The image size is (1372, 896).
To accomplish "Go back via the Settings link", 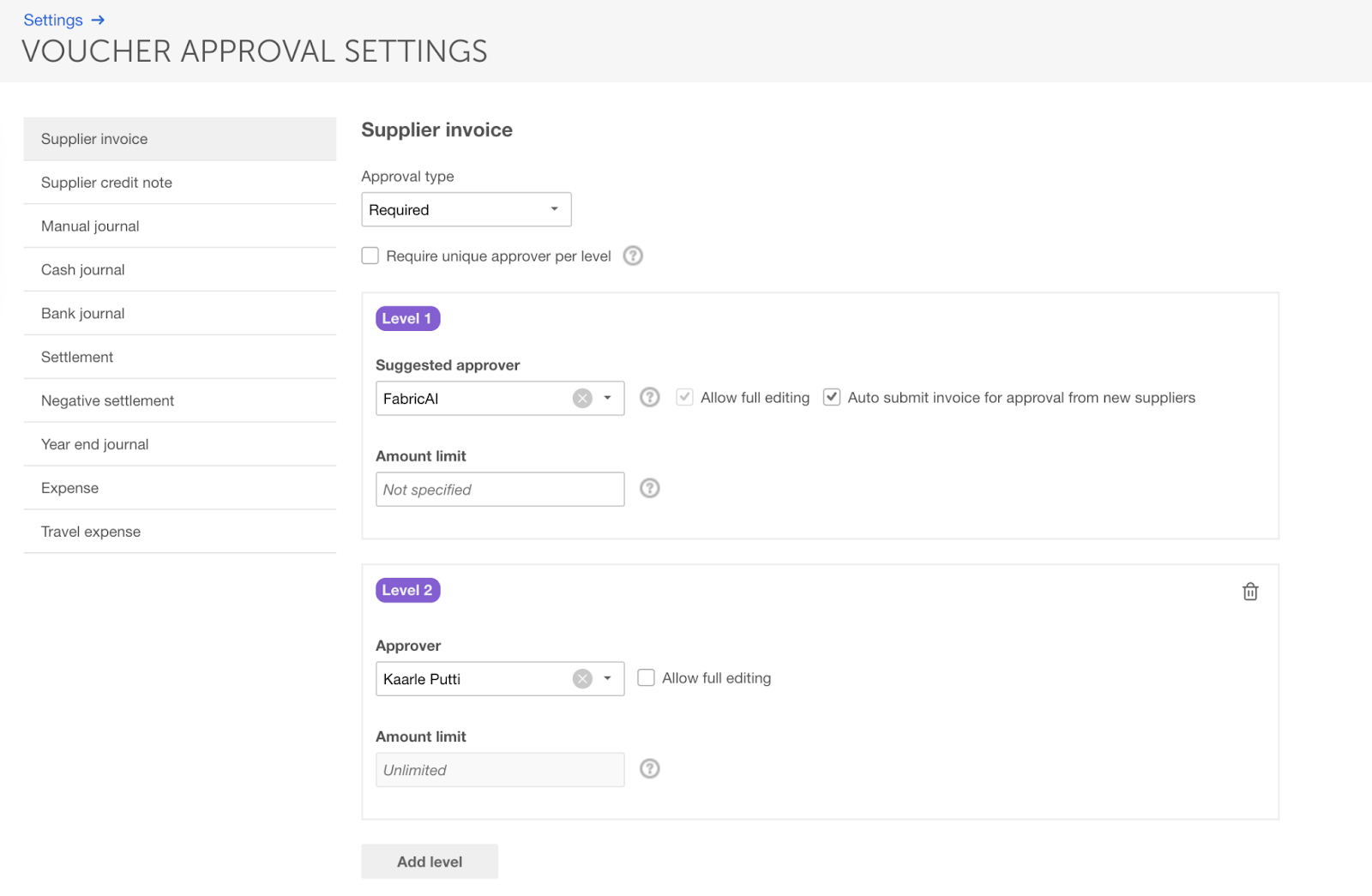I will pyautogui.click(x=53, y=20).
